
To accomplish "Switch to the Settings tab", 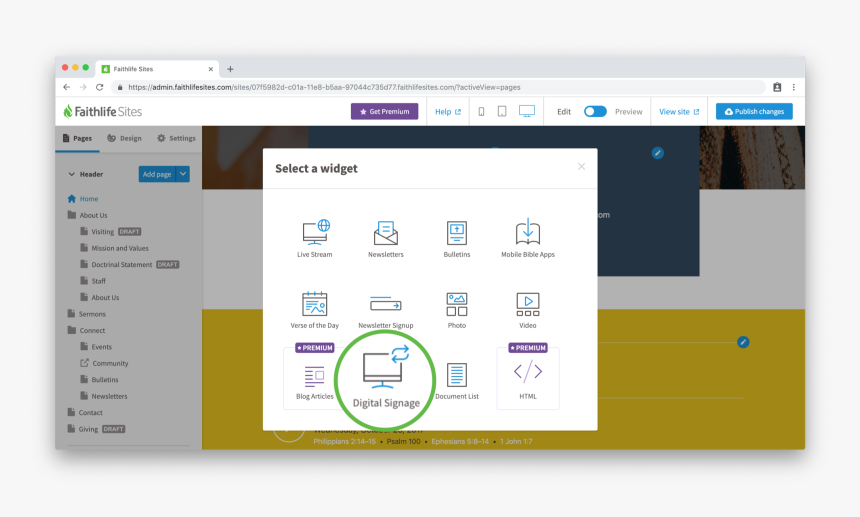I will point(176,138).
